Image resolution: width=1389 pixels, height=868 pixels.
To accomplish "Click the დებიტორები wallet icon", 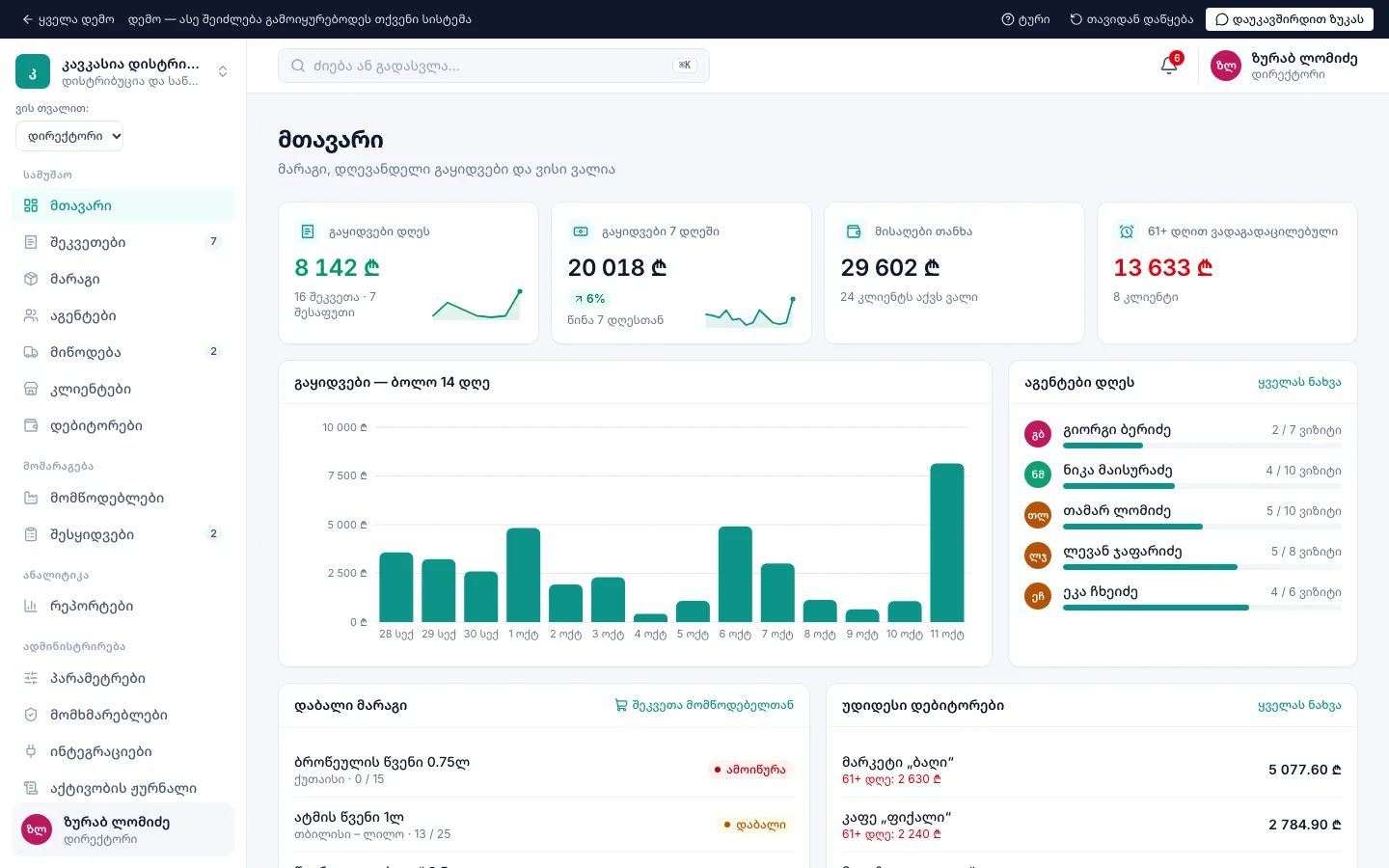I will point(31,425).
